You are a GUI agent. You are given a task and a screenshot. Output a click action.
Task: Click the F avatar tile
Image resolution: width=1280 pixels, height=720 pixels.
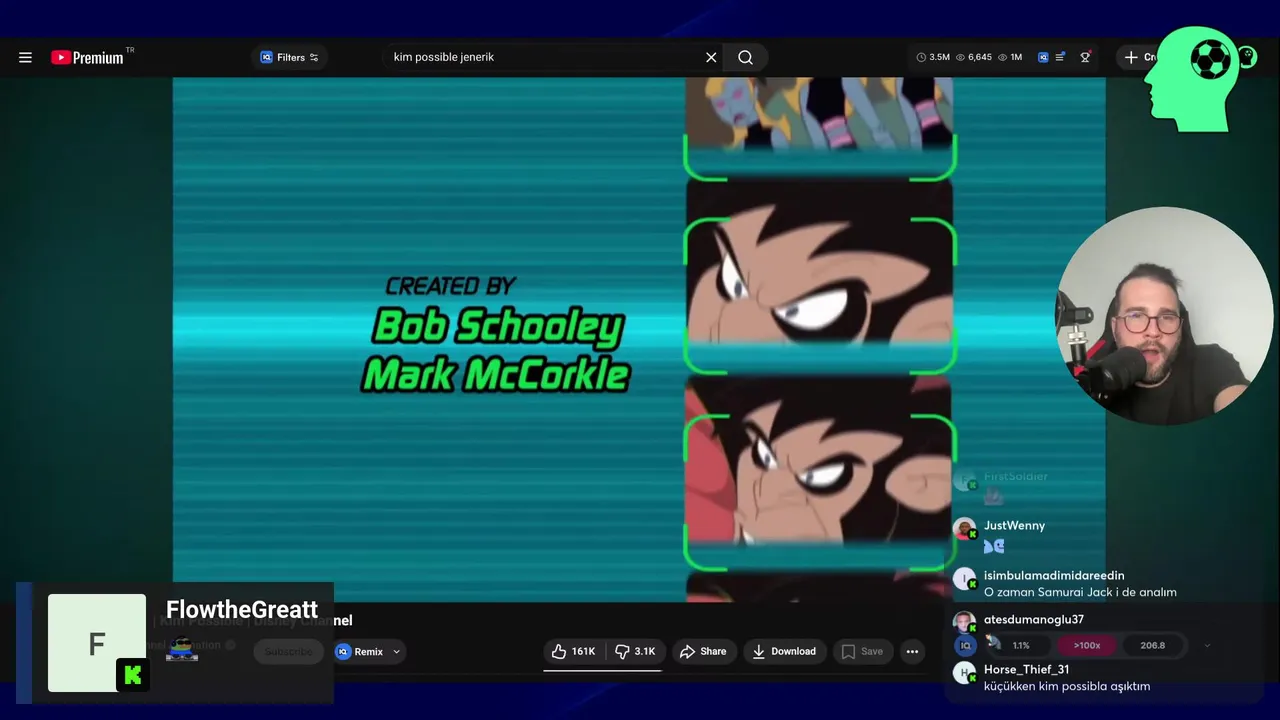click(97, 642)
